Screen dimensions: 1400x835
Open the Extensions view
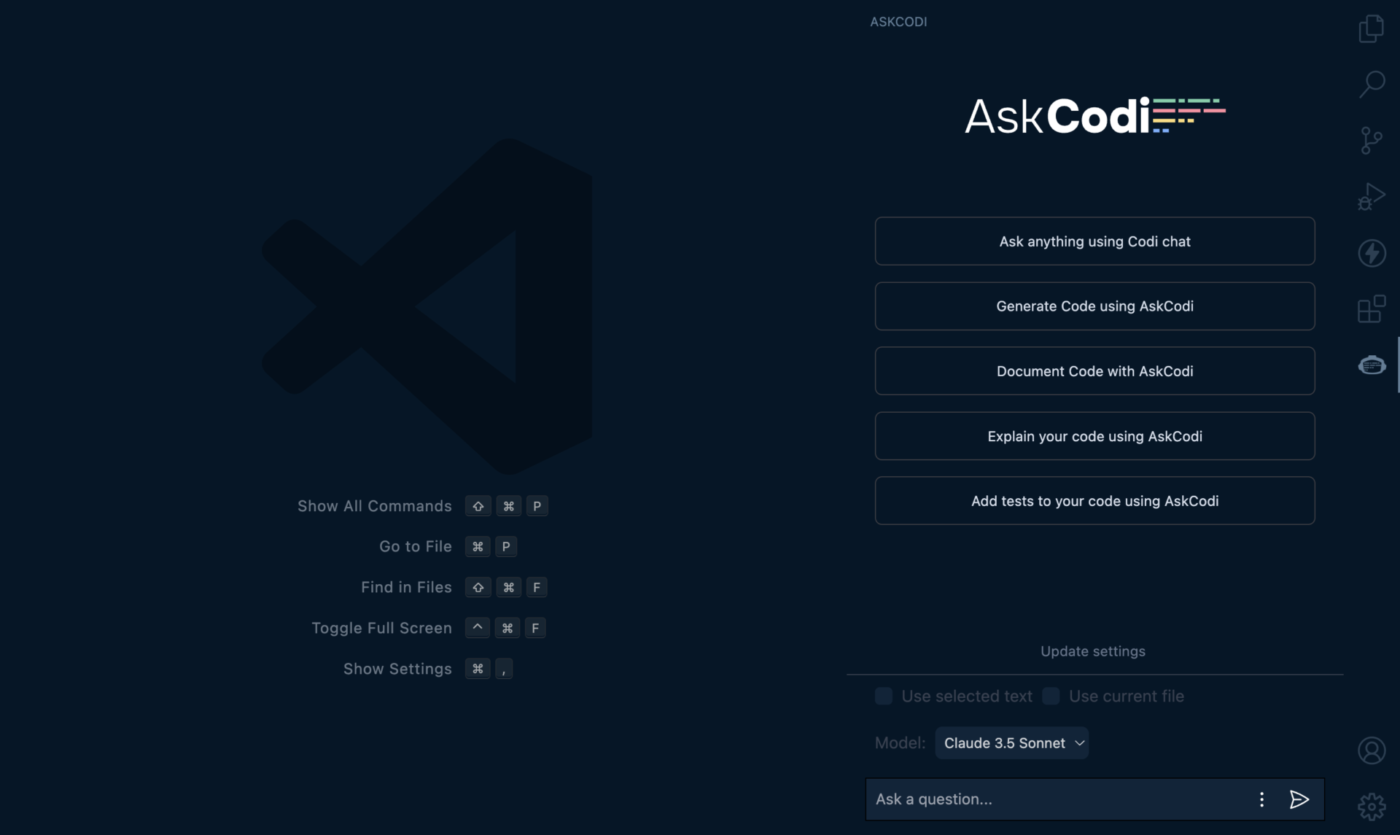tap(1371, 309)
